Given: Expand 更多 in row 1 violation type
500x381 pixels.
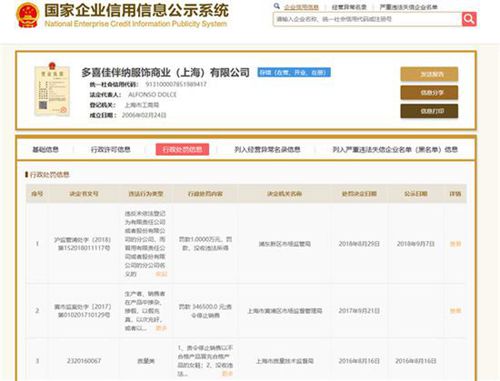Looking at the screenshot, I should point(161,274).
